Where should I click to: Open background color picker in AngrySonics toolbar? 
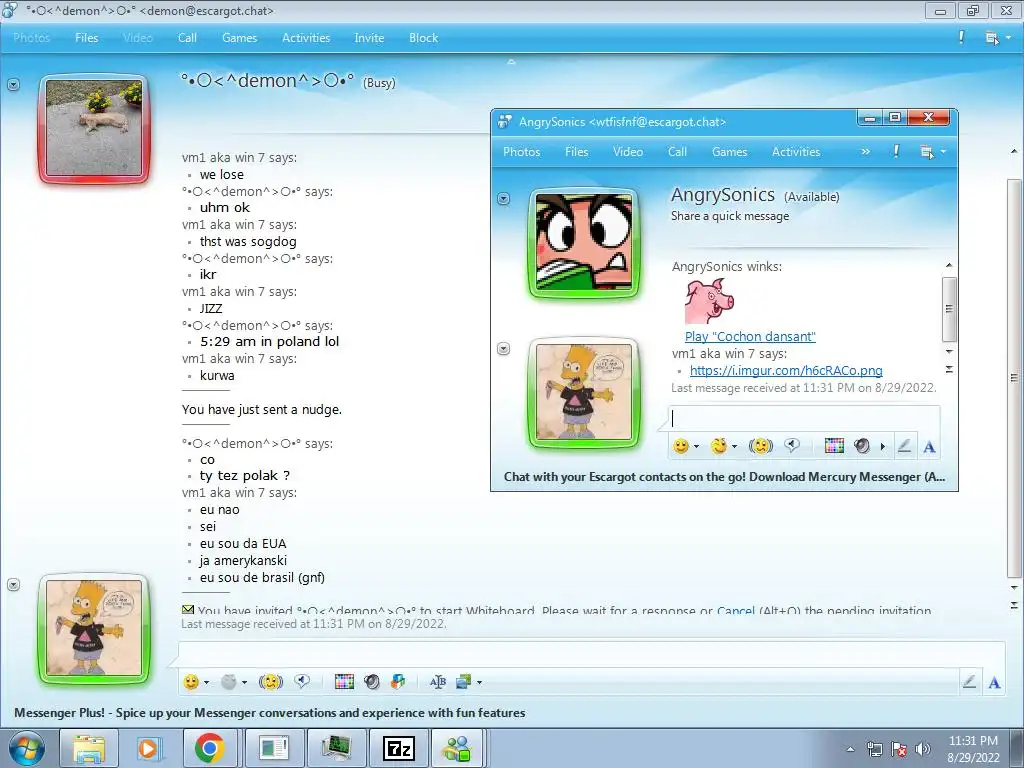(834, 446)
